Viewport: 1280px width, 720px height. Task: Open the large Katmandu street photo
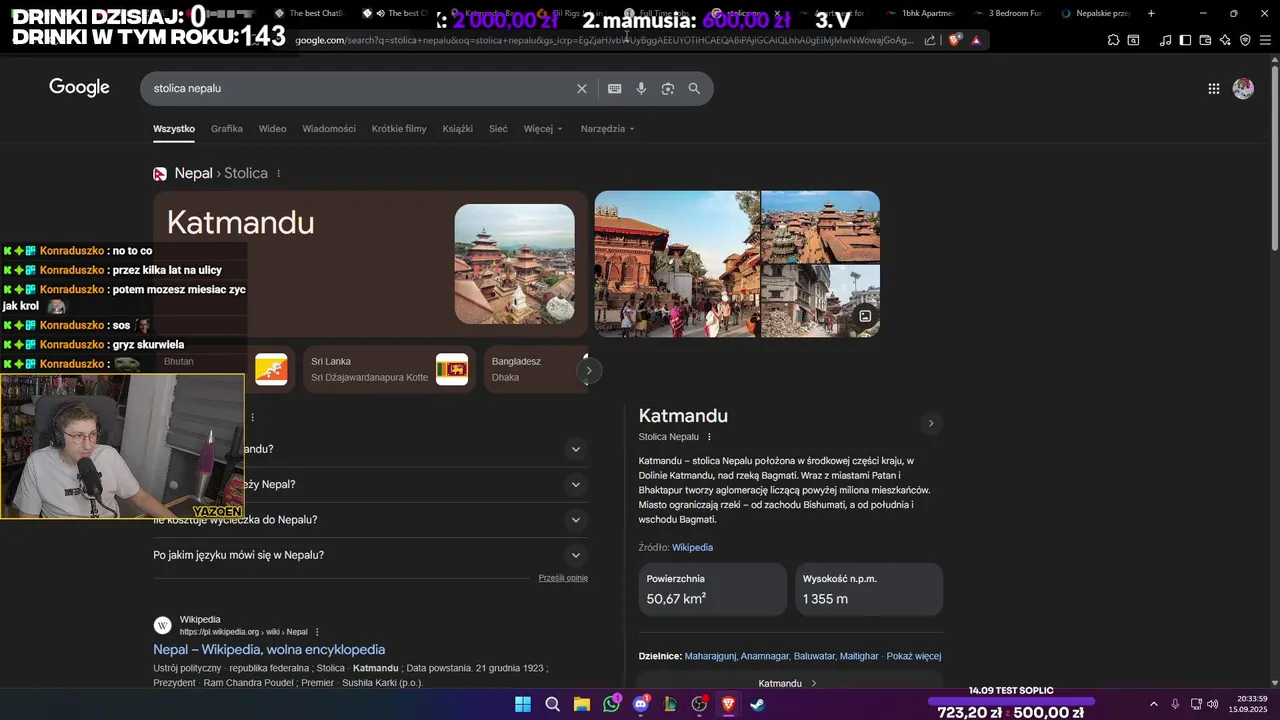[x=677, y=264]
